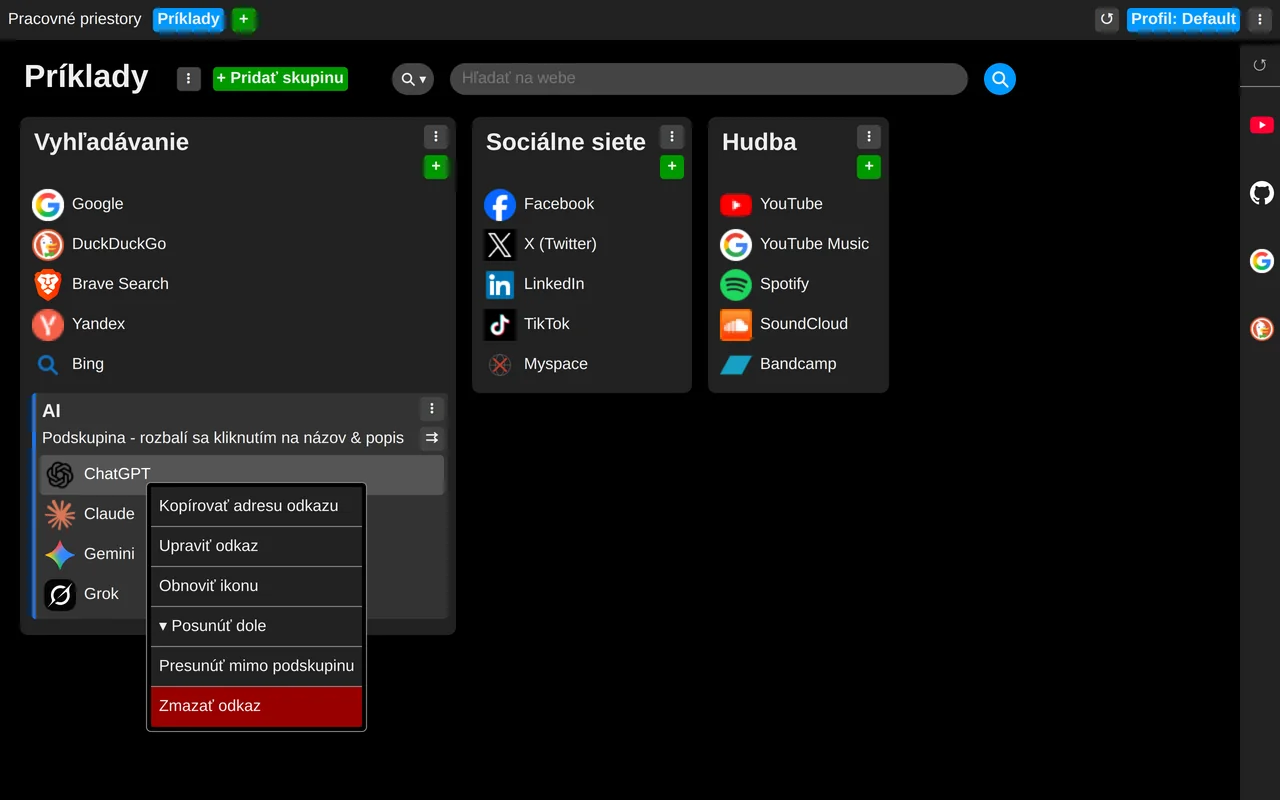1280x800 pixels.
Task: Open Hudba group options menu
Action: [869, 137]
